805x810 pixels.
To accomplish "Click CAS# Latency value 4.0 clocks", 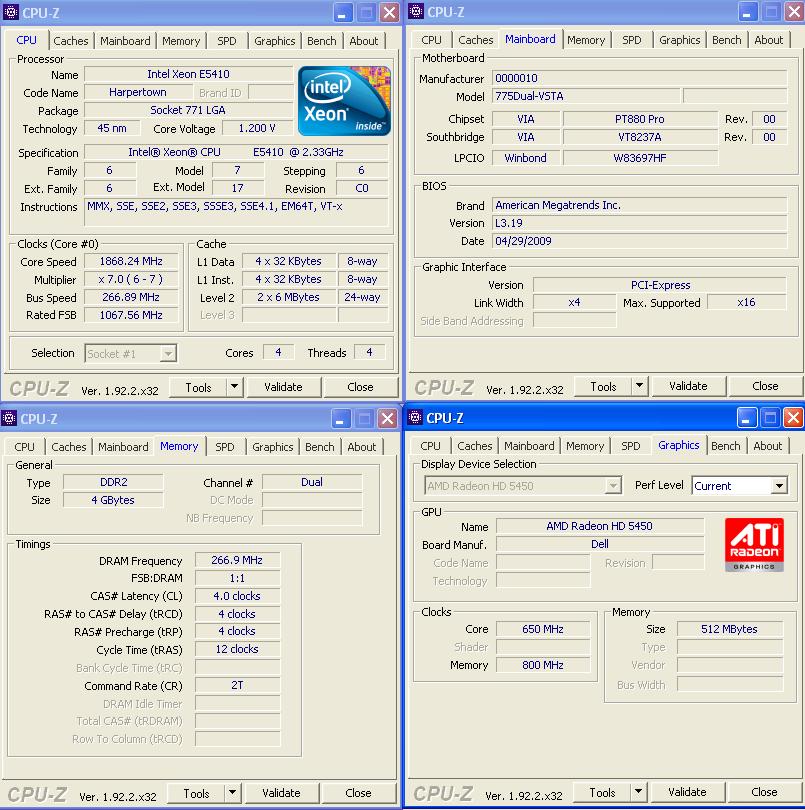I will pos(238,596).
